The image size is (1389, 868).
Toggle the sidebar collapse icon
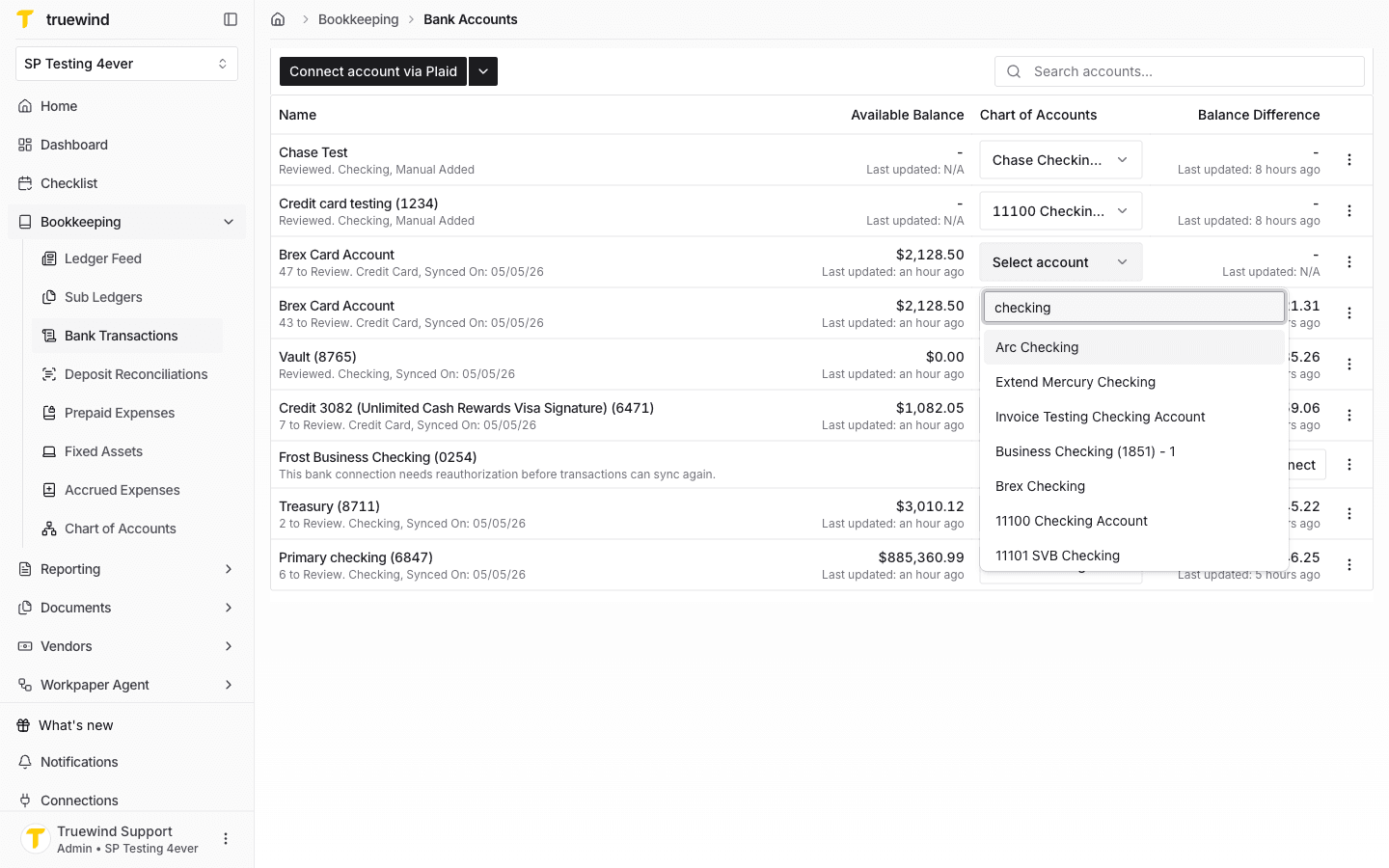[x=231, y=19]
